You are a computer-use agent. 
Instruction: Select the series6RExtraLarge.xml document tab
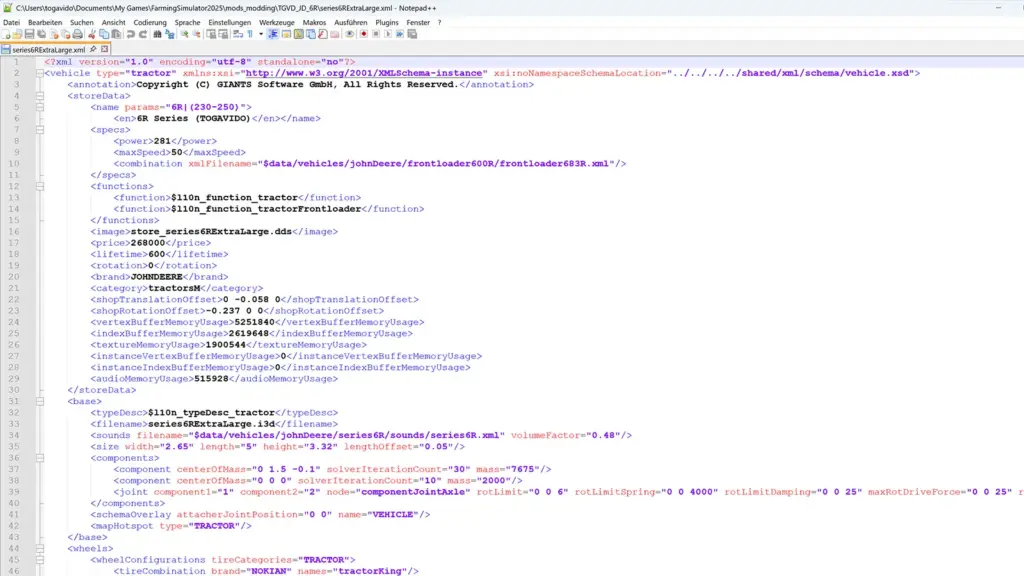[x=48, y=48]
